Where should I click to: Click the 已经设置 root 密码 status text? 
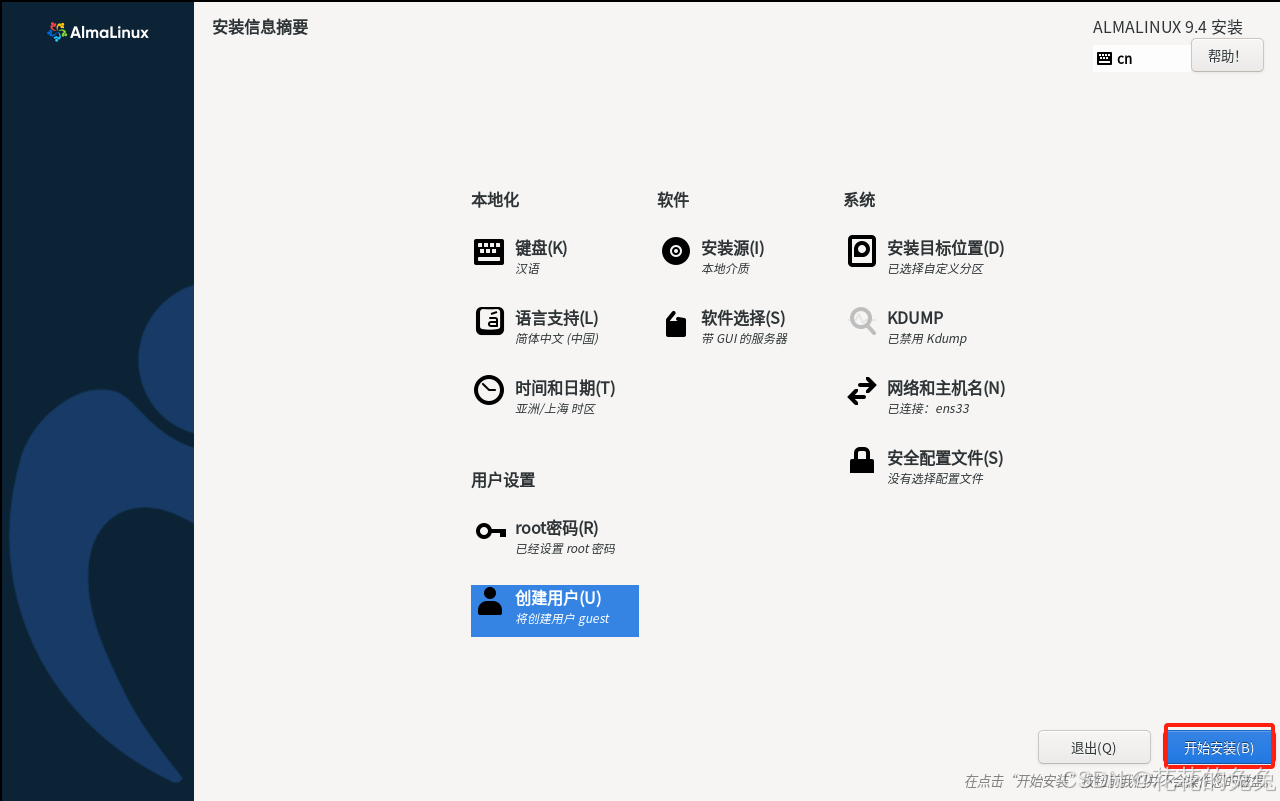pos(565,549)
